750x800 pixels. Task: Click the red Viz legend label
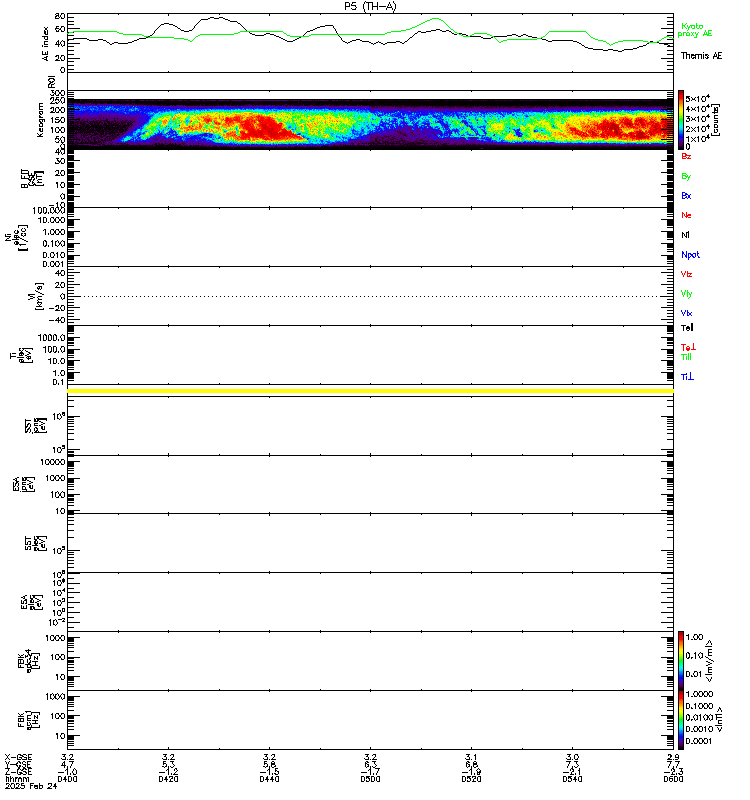686,274
